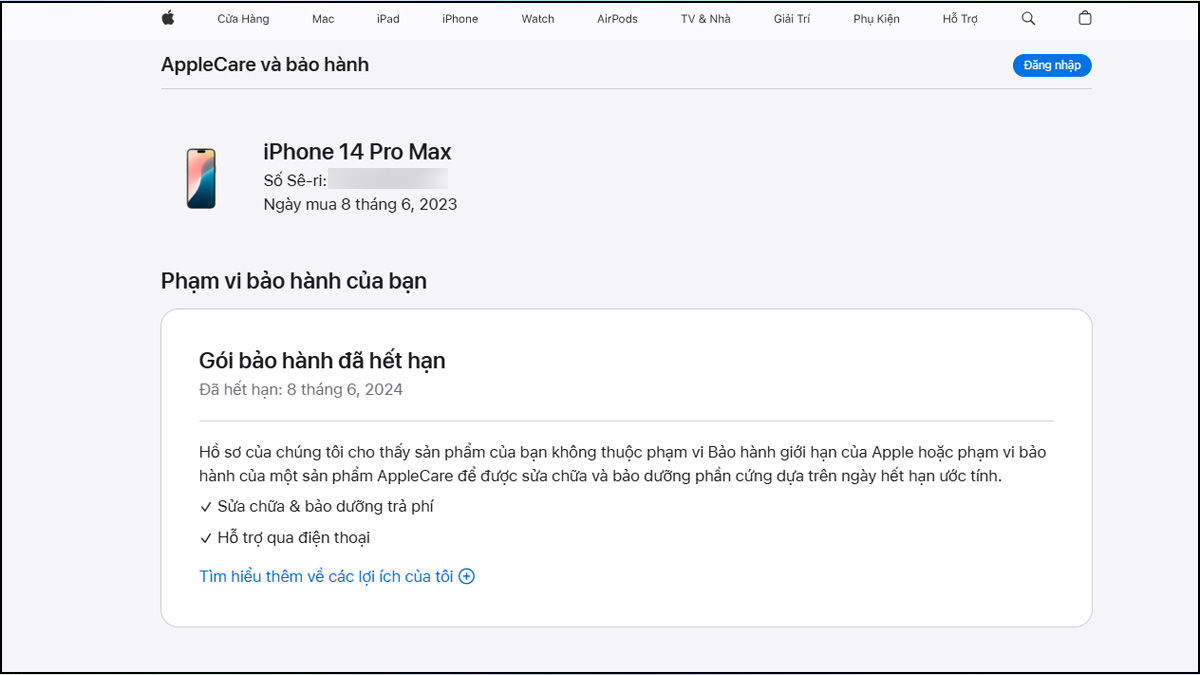This screenshot has height=675, width=1200.
Task: Open the Apple logo home link
Action: click(168, 18)
